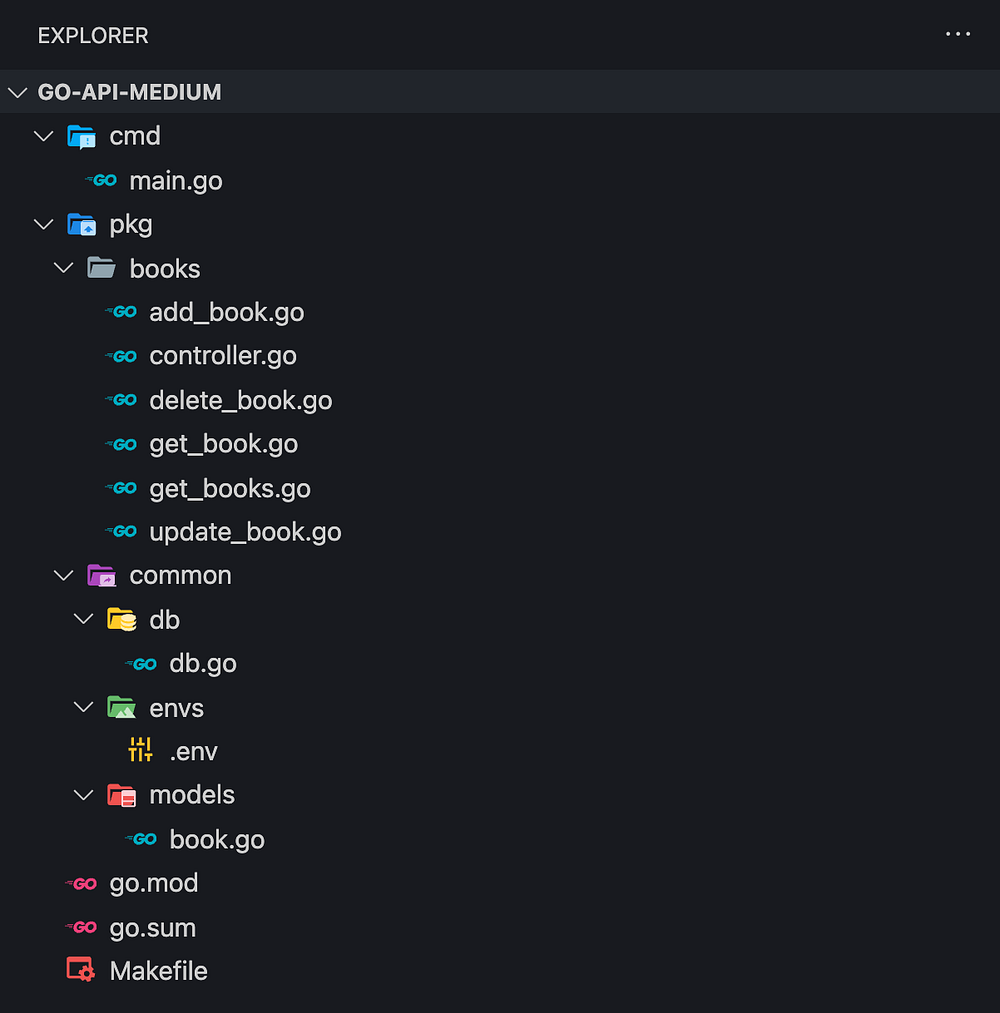Collapse the envs folder chevron
This screenshot has height=1013, width=1000.
click(x=84, y=708)
